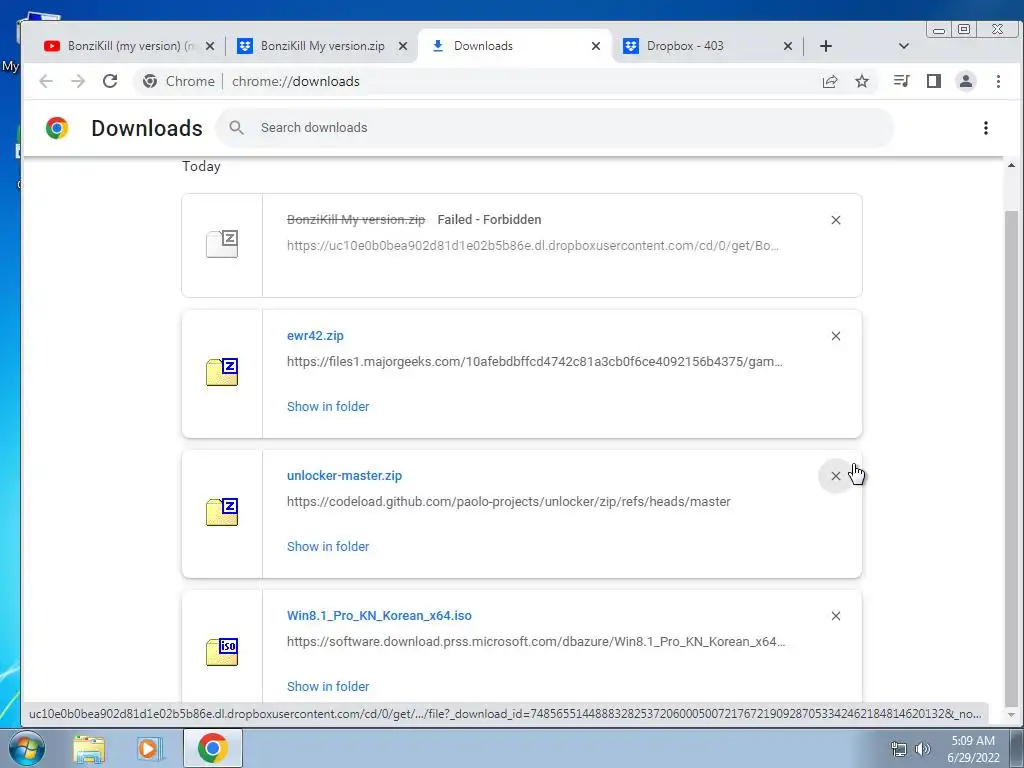Click the Search downloads field
Viewport: 1024px width, 768px height.
tap(555, 128)
